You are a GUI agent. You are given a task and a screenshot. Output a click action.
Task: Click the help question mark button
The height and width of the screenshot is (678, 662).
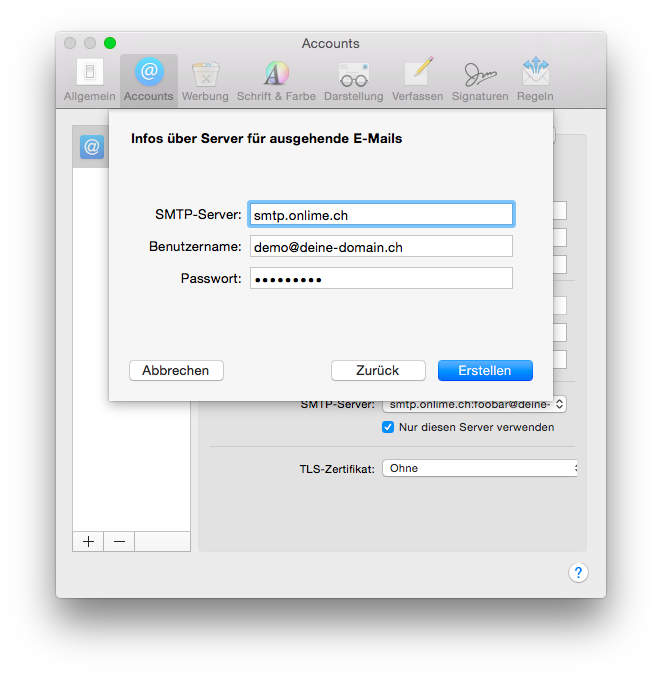tap(578, 572)
